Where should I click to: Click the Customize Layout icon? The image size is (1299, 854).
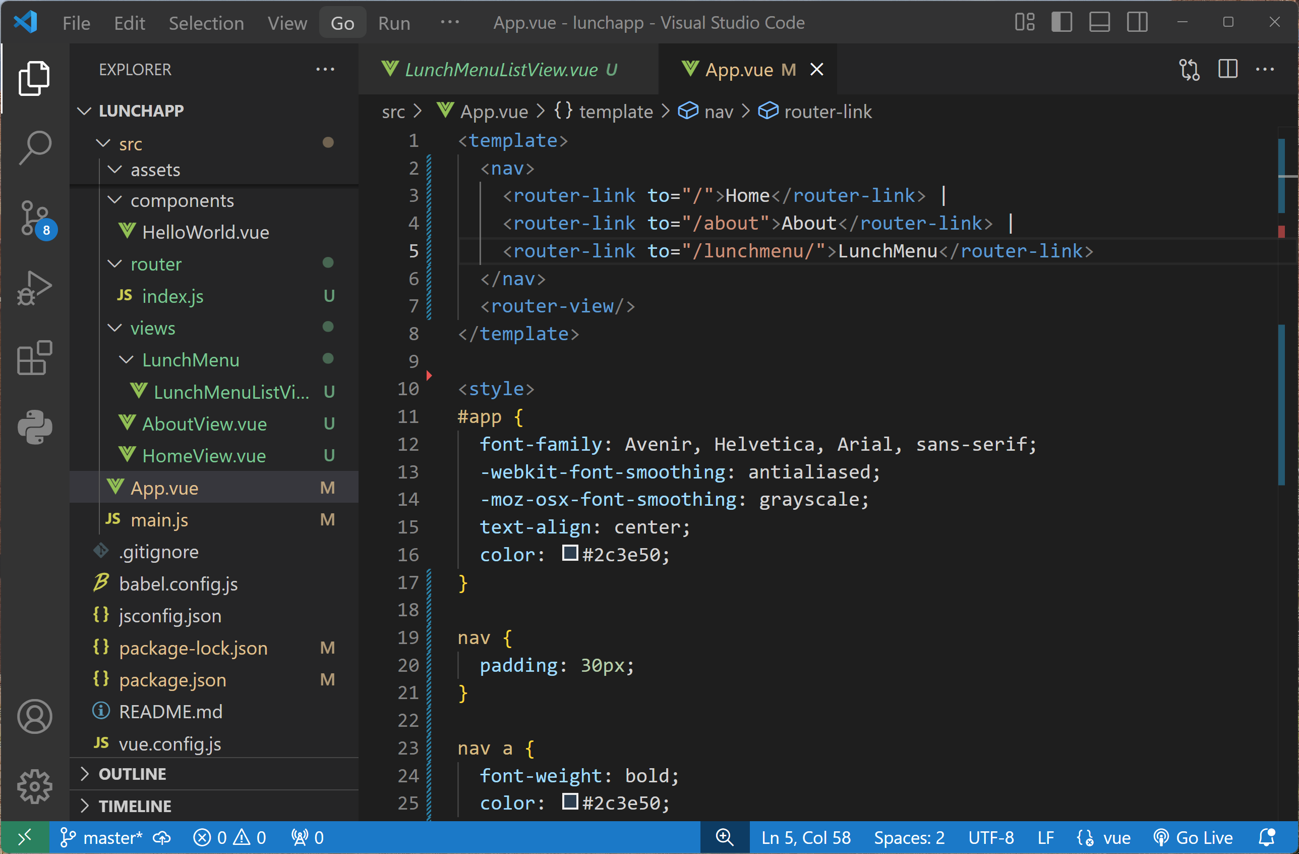[x=1024, y=22]
